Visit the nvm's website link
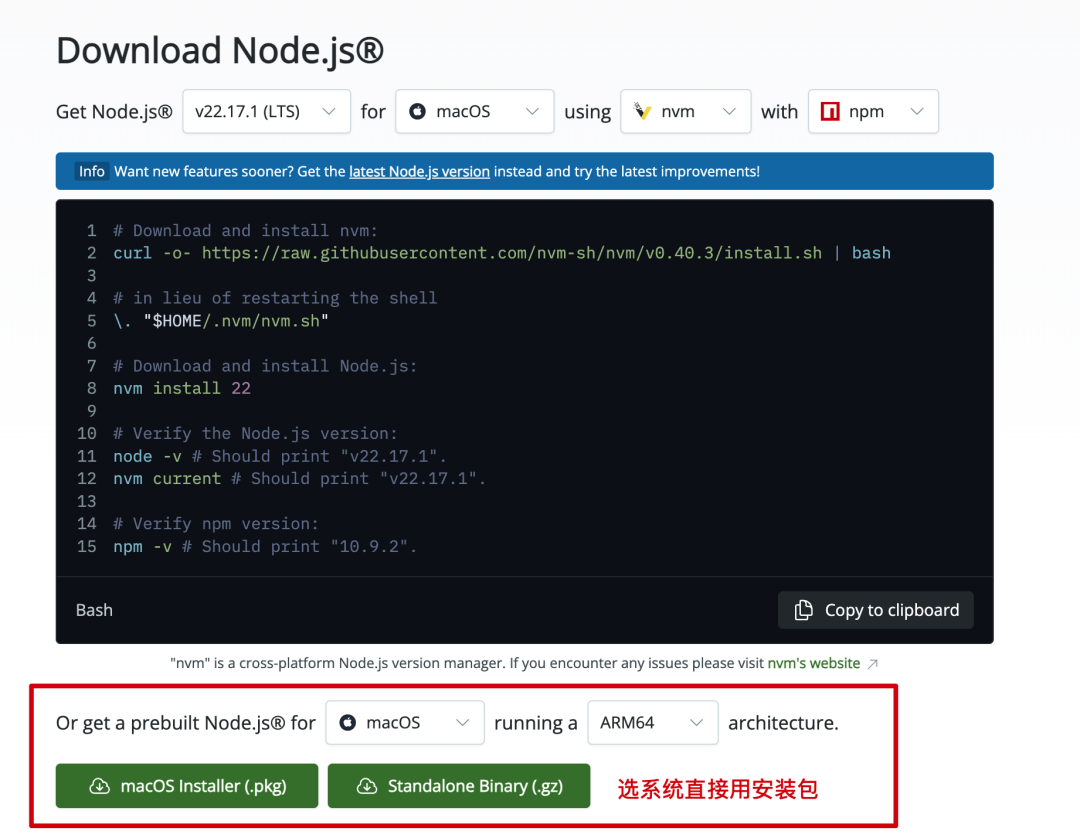 [813, 663]
